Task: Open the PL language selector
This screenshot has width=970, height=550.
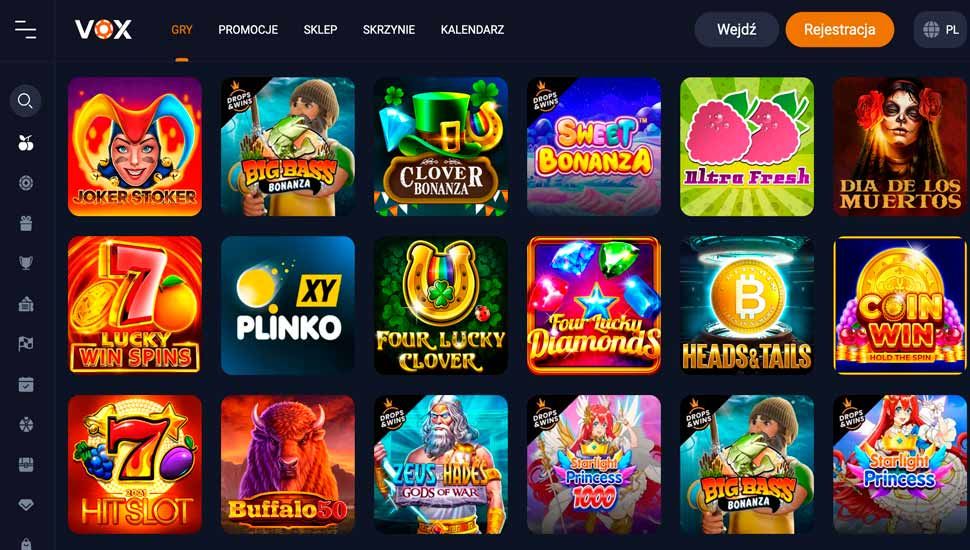Action: [x=942, y=29]
